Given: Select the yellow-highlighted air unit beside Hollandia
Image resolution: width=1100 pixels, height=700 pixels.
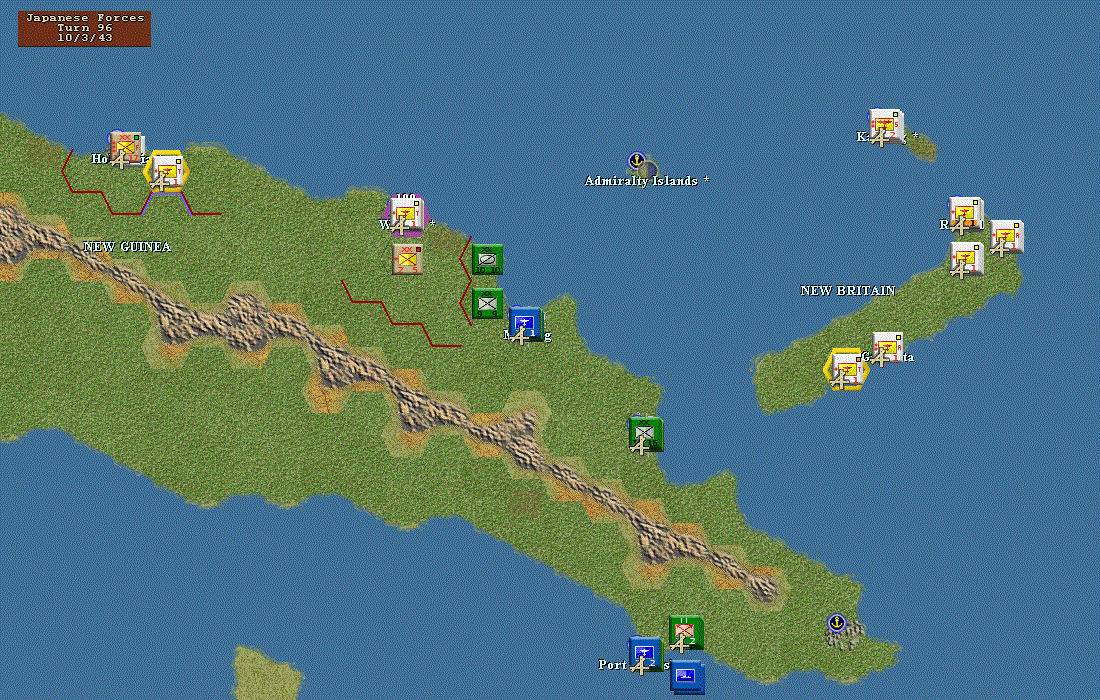Looking at the screenshot, I should click(167, 172).
